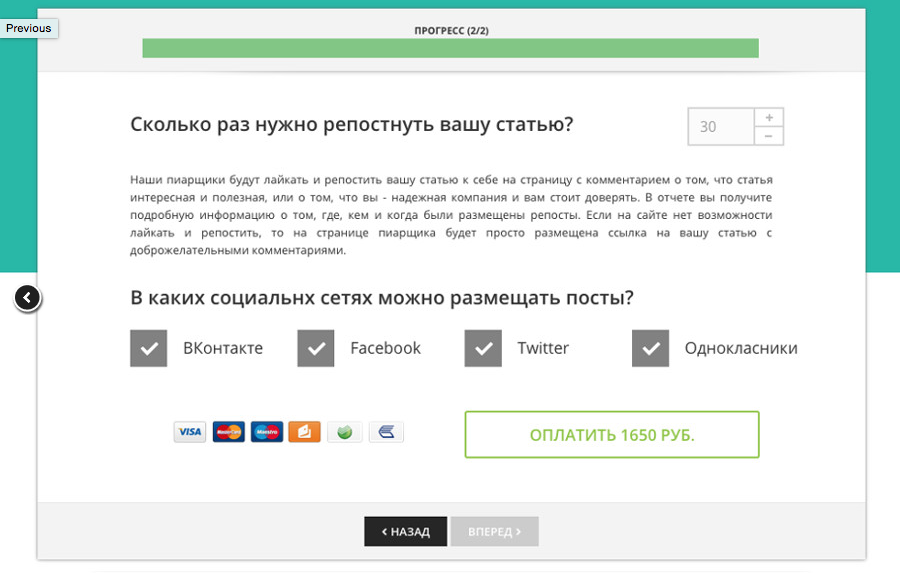Go back with the НАЗАД button
Screen dimensions: 900x573
point(405,532)
